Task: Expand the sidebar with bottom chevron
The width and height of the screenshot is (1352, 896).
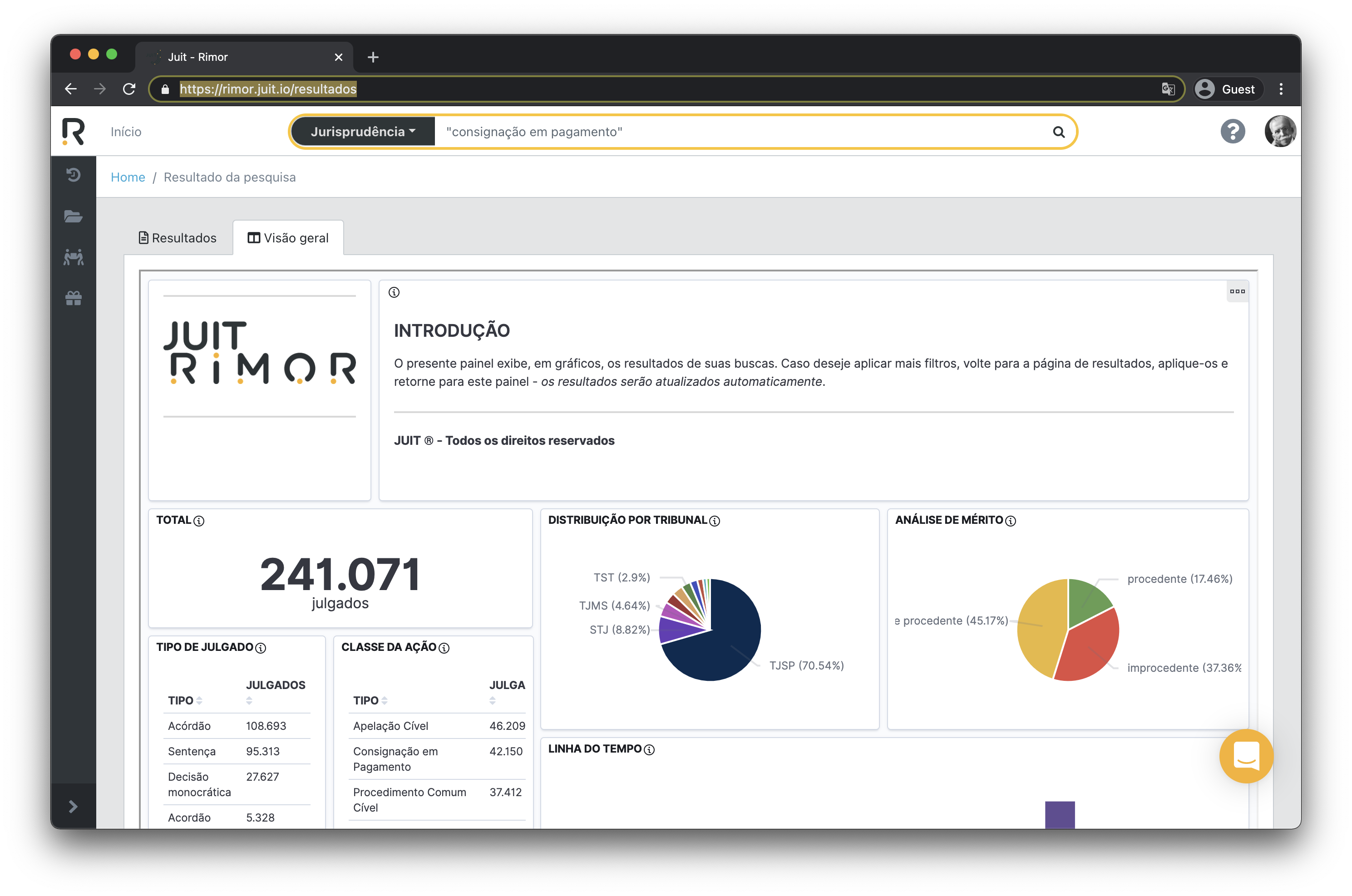Action: pyautogui.click(x=73, y=806)
